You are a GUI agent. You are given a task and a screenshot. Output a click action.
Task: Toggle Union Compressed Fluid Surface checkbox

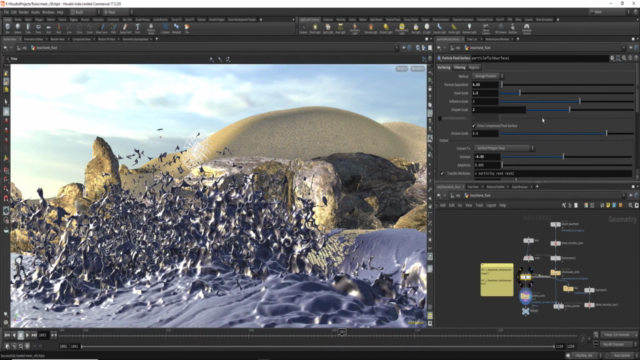(x=474, y=126)
